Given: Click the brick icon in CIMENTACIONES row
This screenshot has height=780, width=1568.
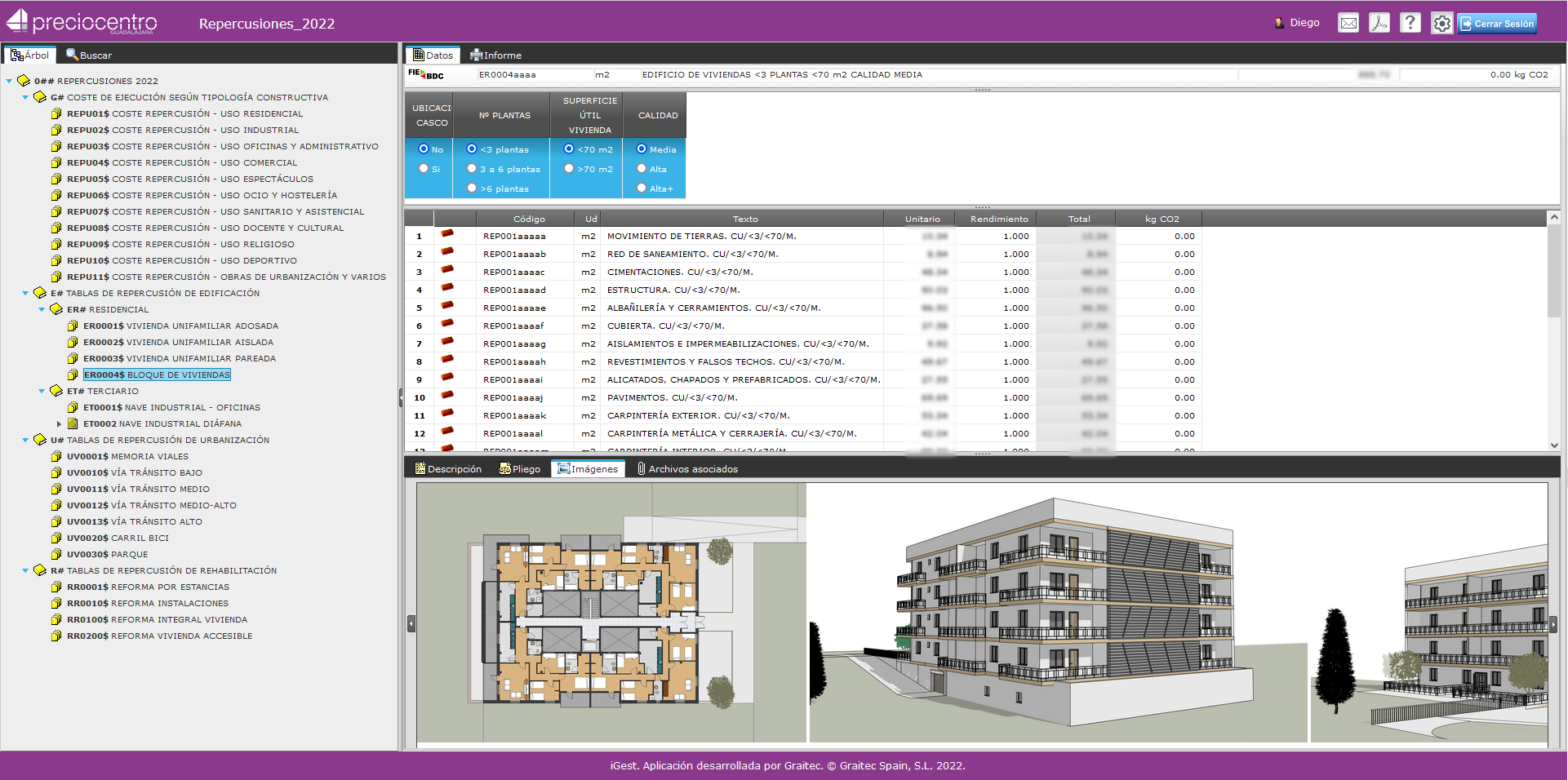Looking at the screenshot, I should 447,270.
